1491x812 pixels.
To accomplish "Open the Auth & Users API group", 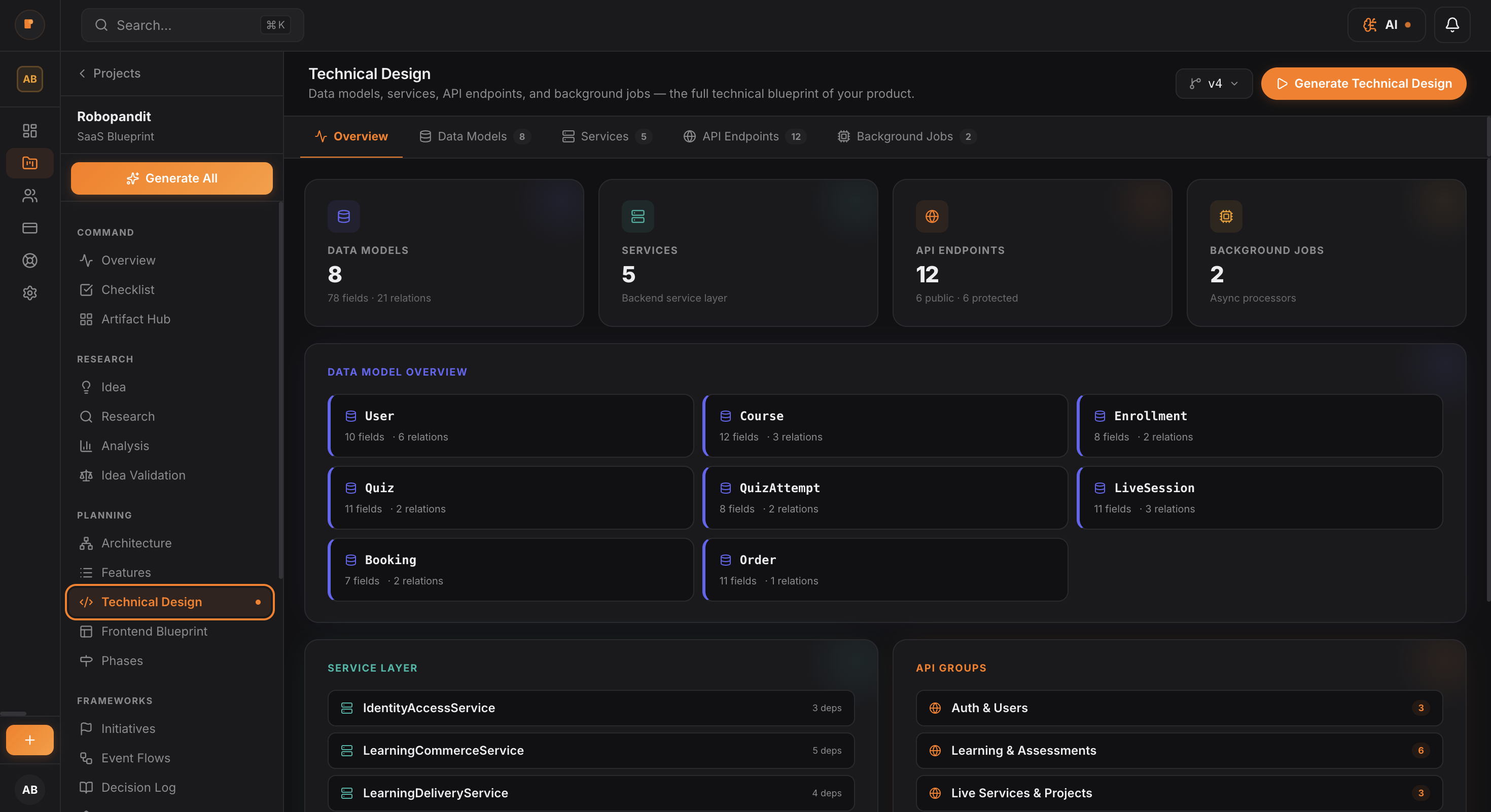I will 1179,708.
